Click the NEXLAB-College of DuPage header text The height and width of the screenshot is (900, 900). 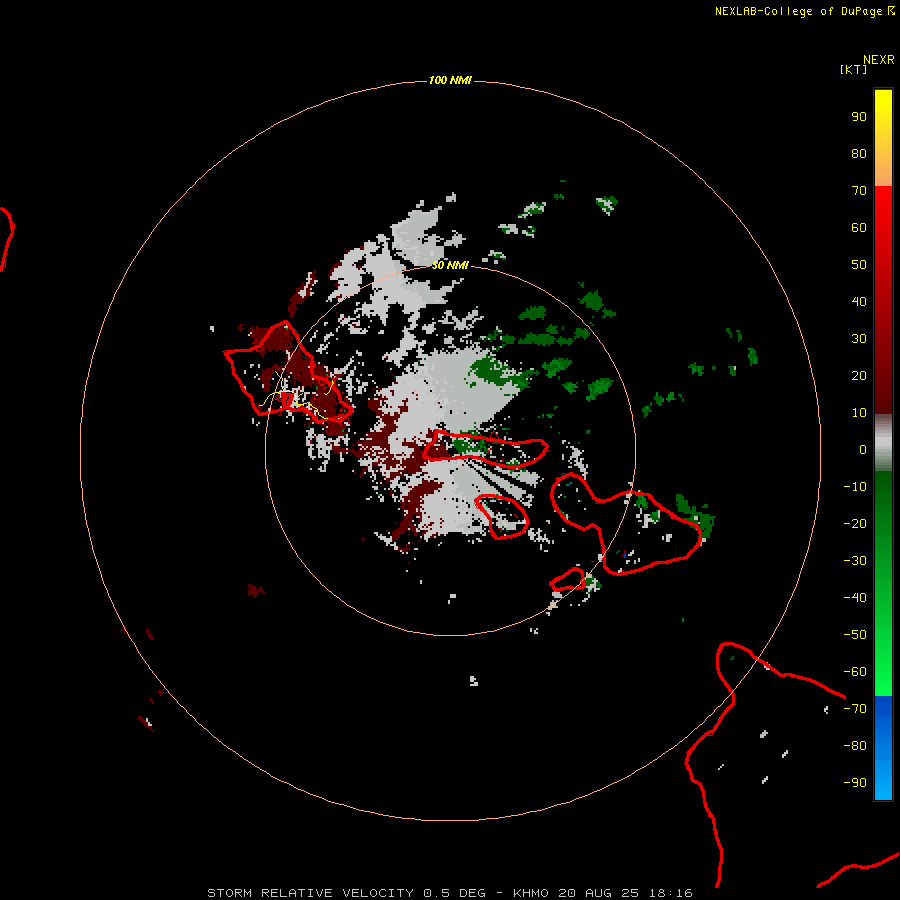804,11
